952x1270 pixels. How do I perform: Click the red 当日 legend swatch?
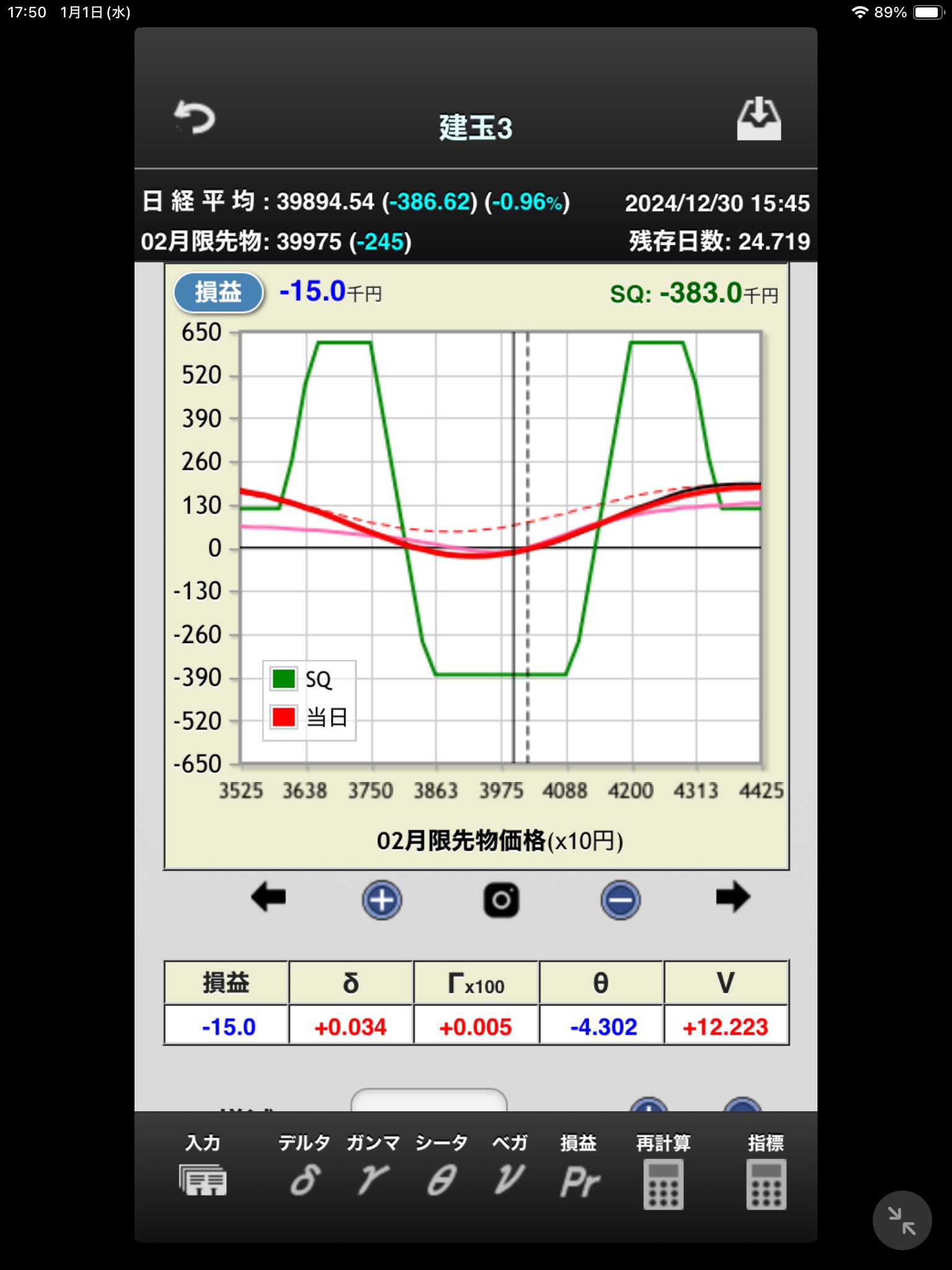click(x=283, y=717)
